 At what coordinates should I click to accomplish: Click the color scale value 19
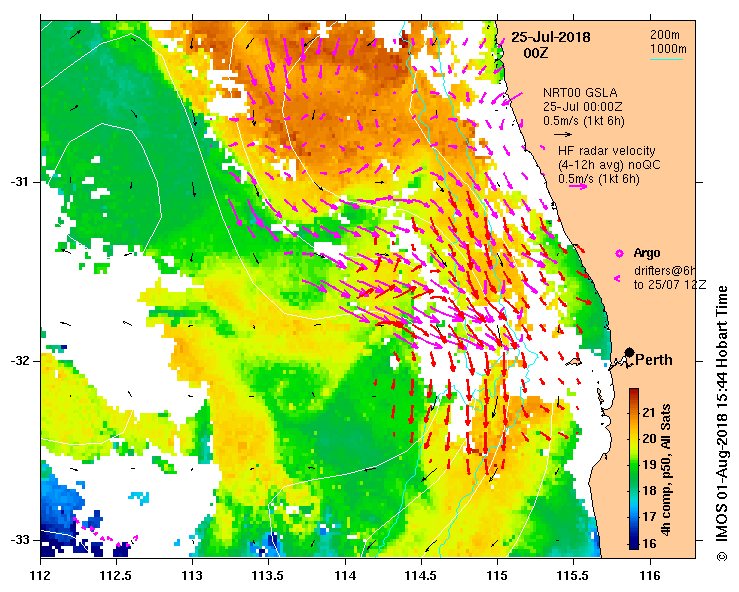coord(649,465)
